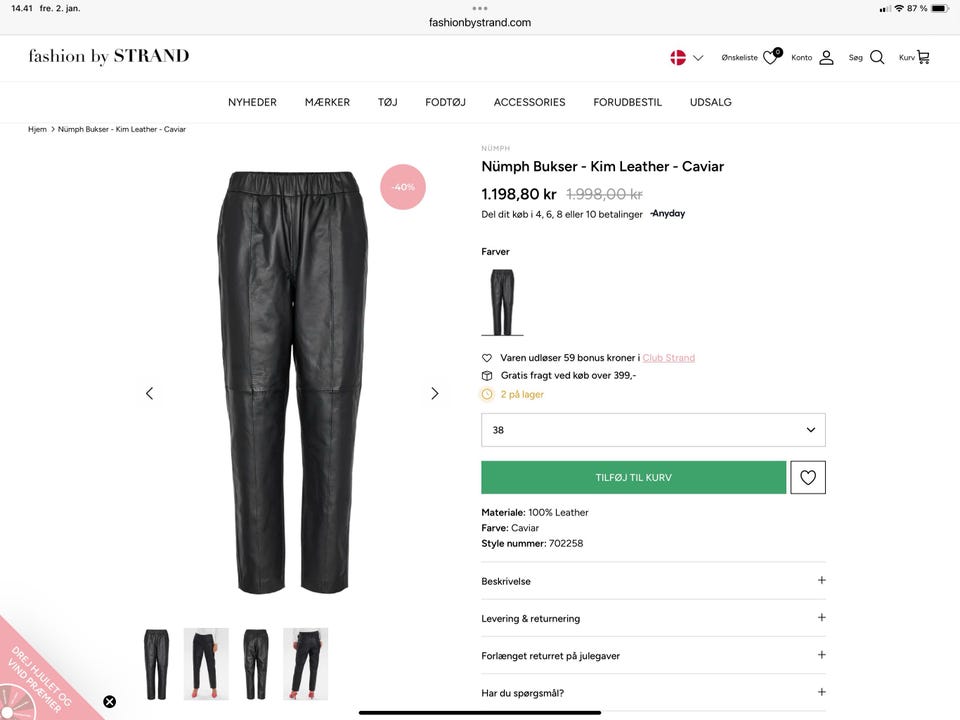Open the Danish flag language selector

(687, 57)
